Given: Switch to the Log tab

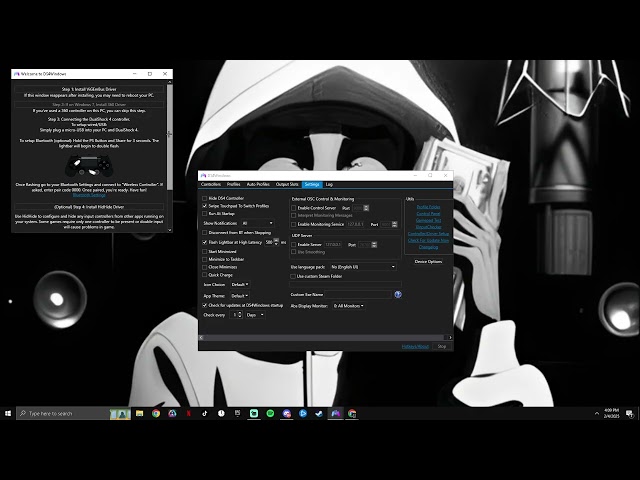Looking at the screenshot, I should point(329,184).
